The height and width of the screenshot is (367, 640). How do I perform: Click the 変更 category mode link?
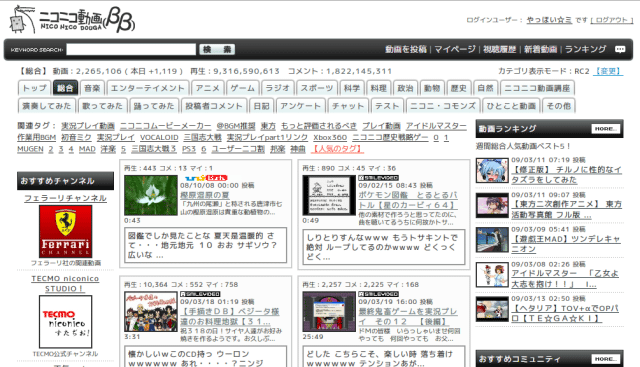608,71
